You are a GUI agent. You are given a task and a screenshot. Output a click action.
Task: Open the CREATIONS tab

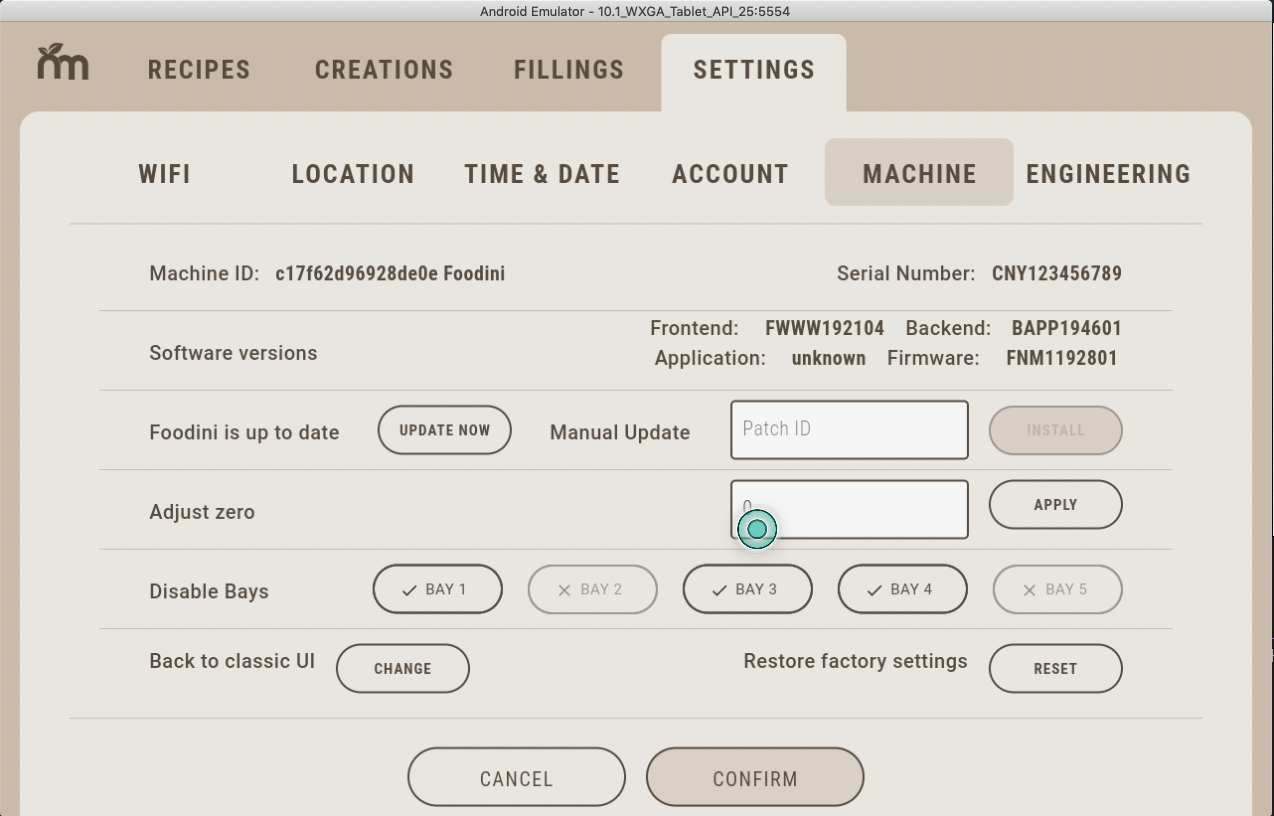pyautogui.click(x=383, y=69)
